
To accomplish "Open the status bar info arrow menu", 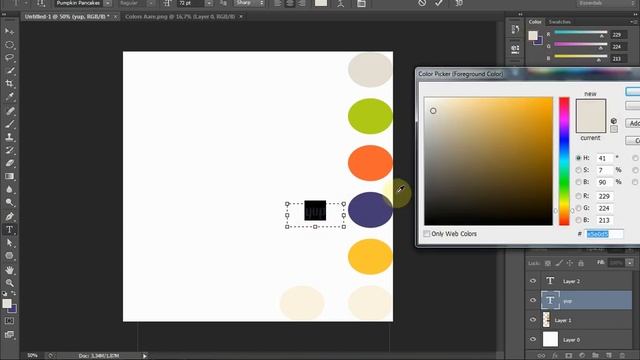I will tap(144, 356).
